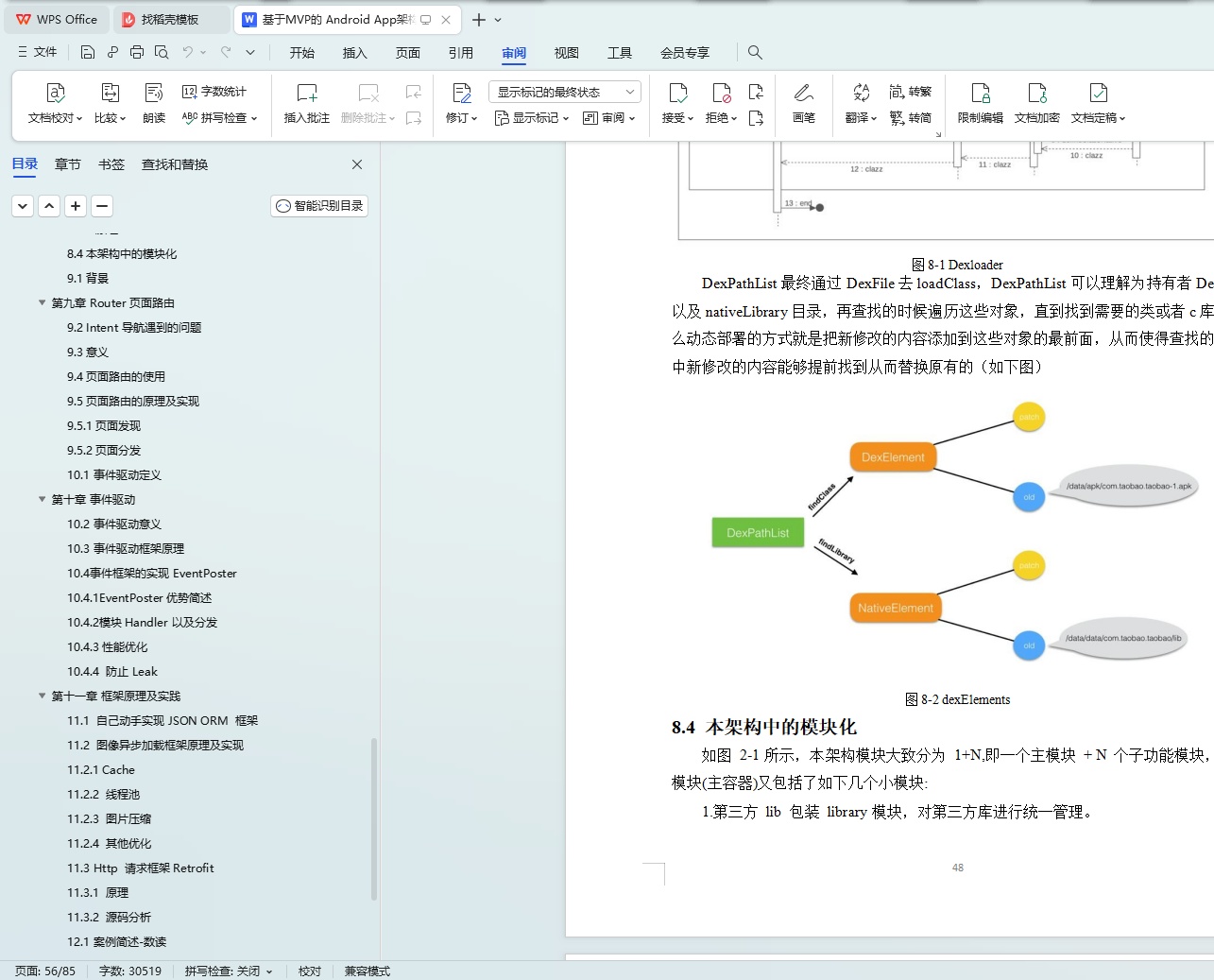
Task: Switch to the 视图 ribbon tab
Action: coord(567,53)
